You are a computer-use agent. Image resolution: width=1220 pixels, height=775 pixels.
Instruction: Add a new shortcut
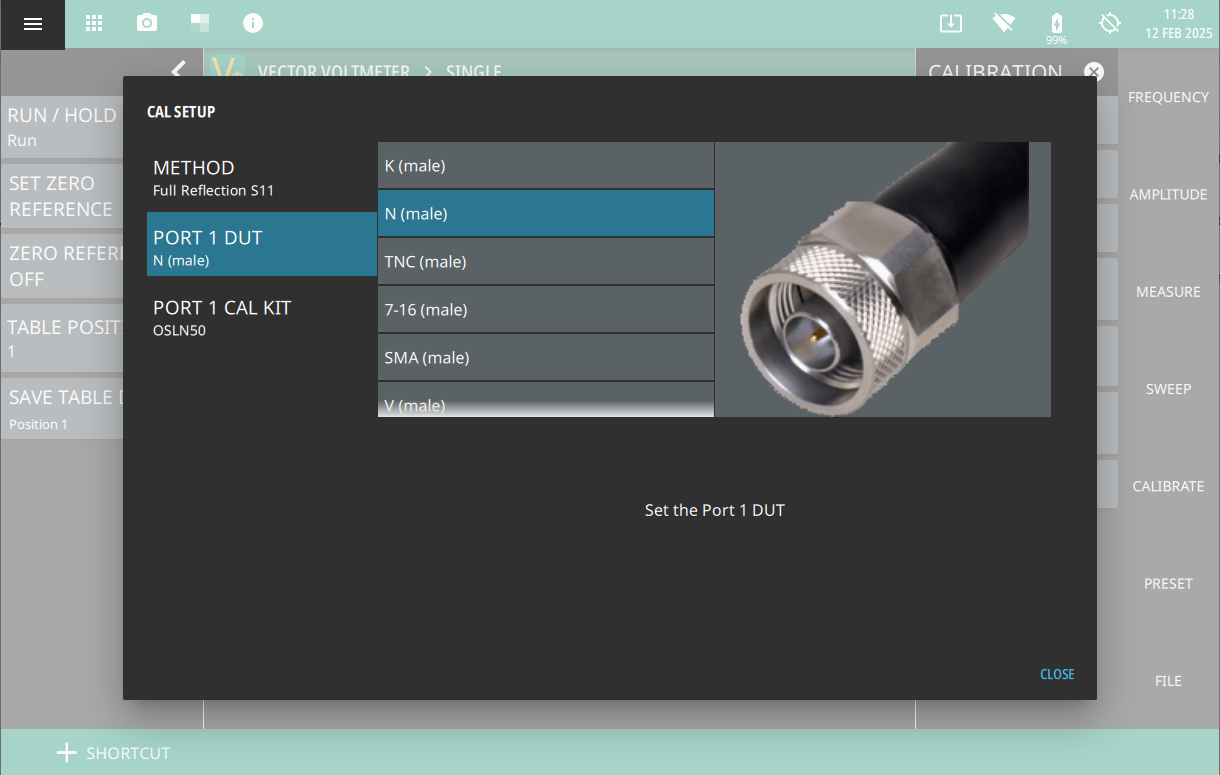click(113, 753)
